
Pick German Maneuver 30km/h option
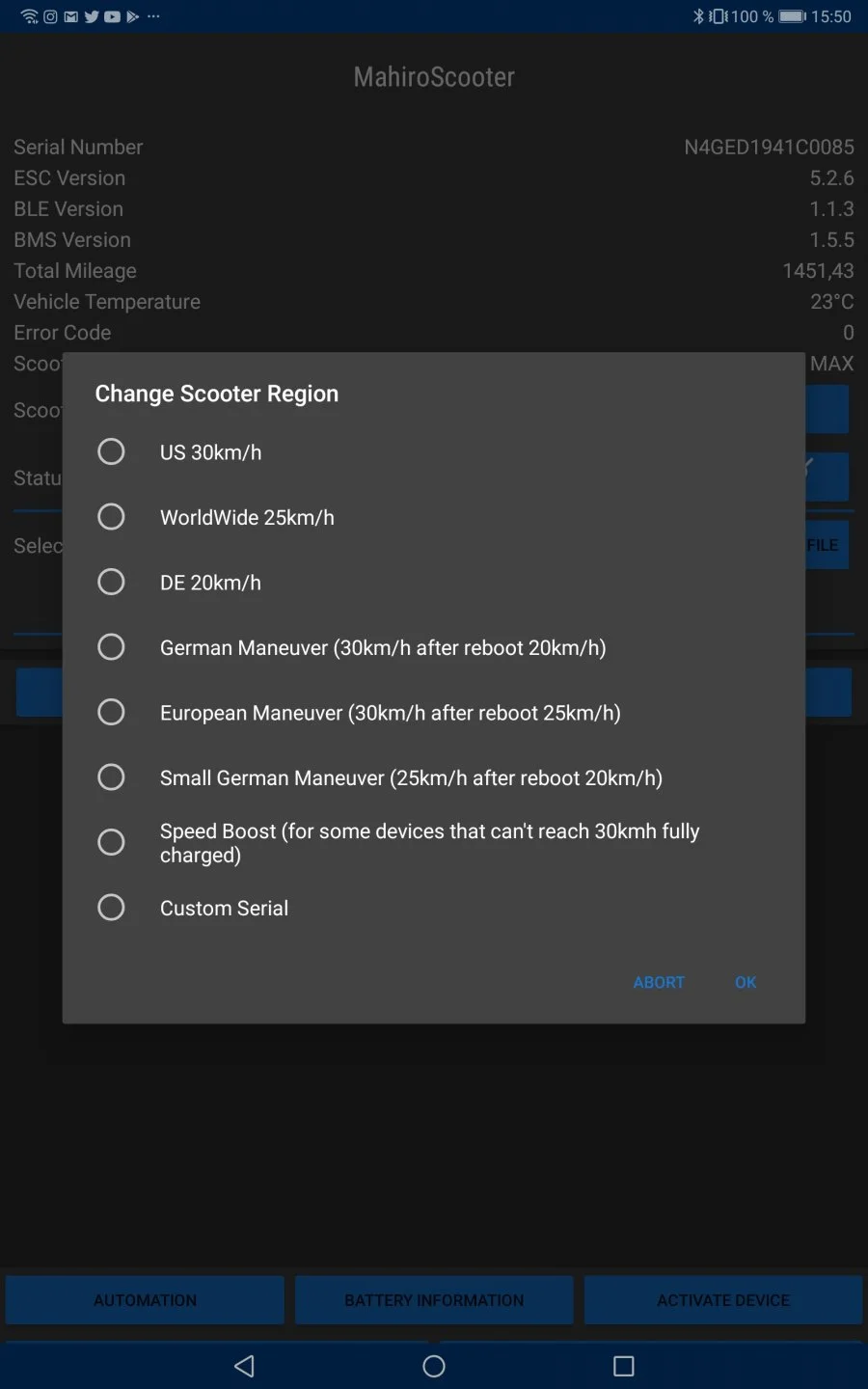[x=112, y=647]
